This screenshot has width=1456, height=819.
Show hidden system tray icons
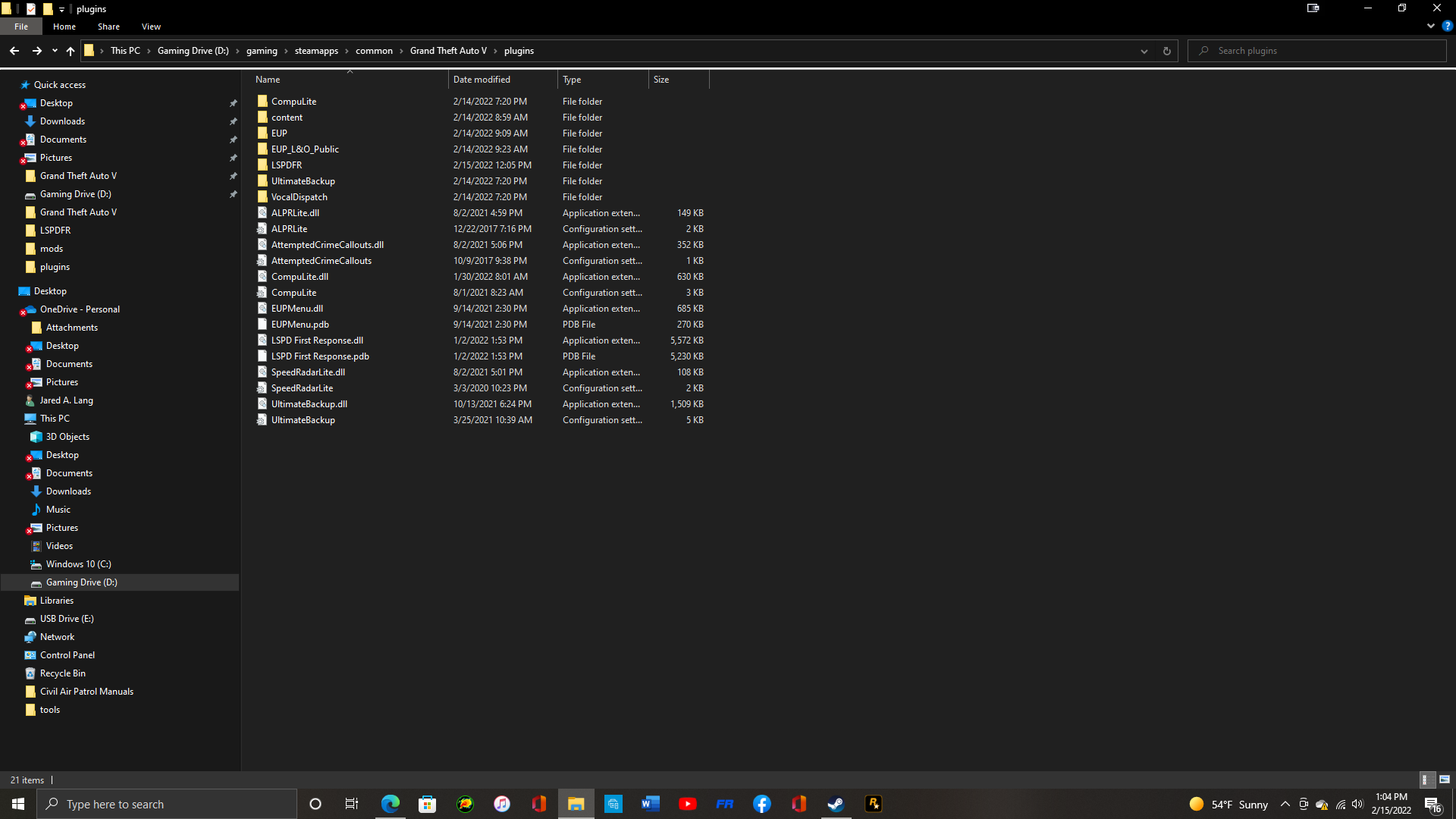pos(1285,804)
